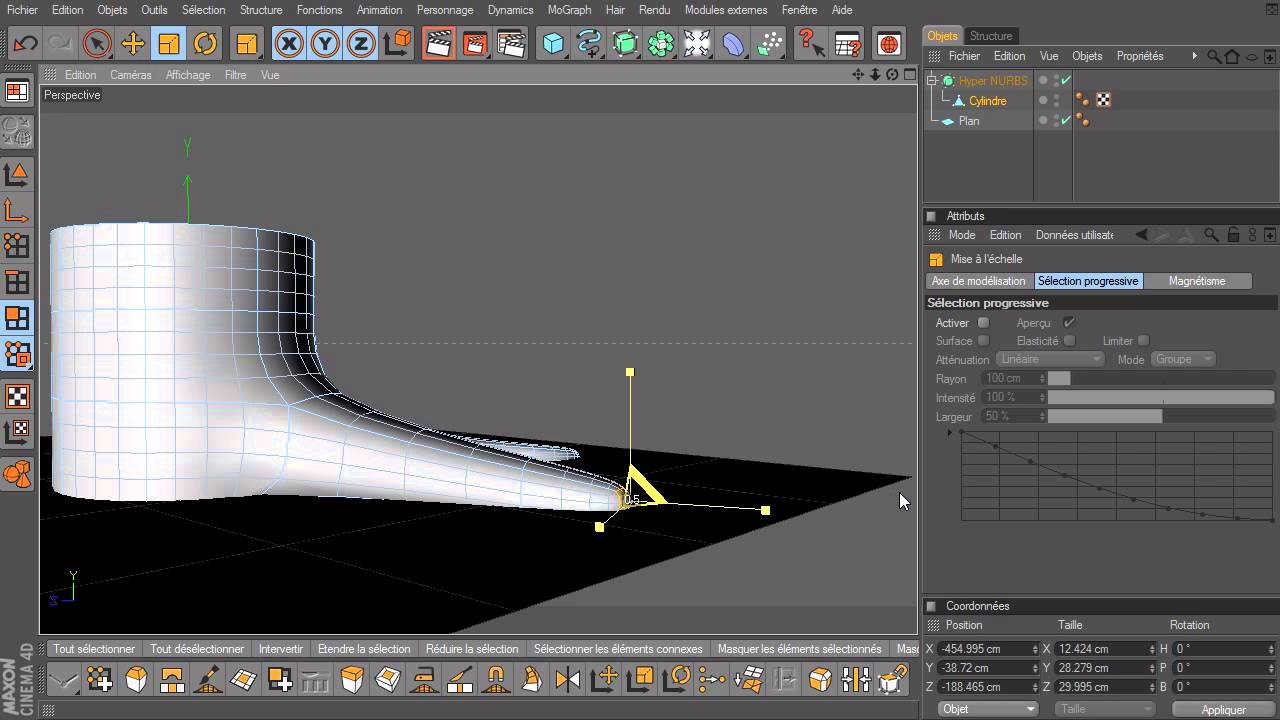Viewport: 1280px width, 720px height.
Task: Uncheck the Aperçu checkbox
Action: tap(1069, 322)
